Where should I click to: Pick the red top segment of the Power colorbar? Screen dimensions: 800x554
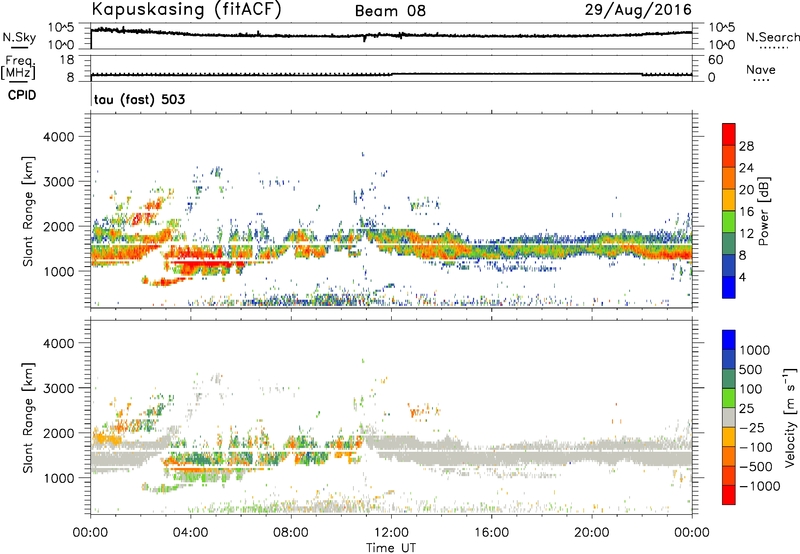coord(729,134)
